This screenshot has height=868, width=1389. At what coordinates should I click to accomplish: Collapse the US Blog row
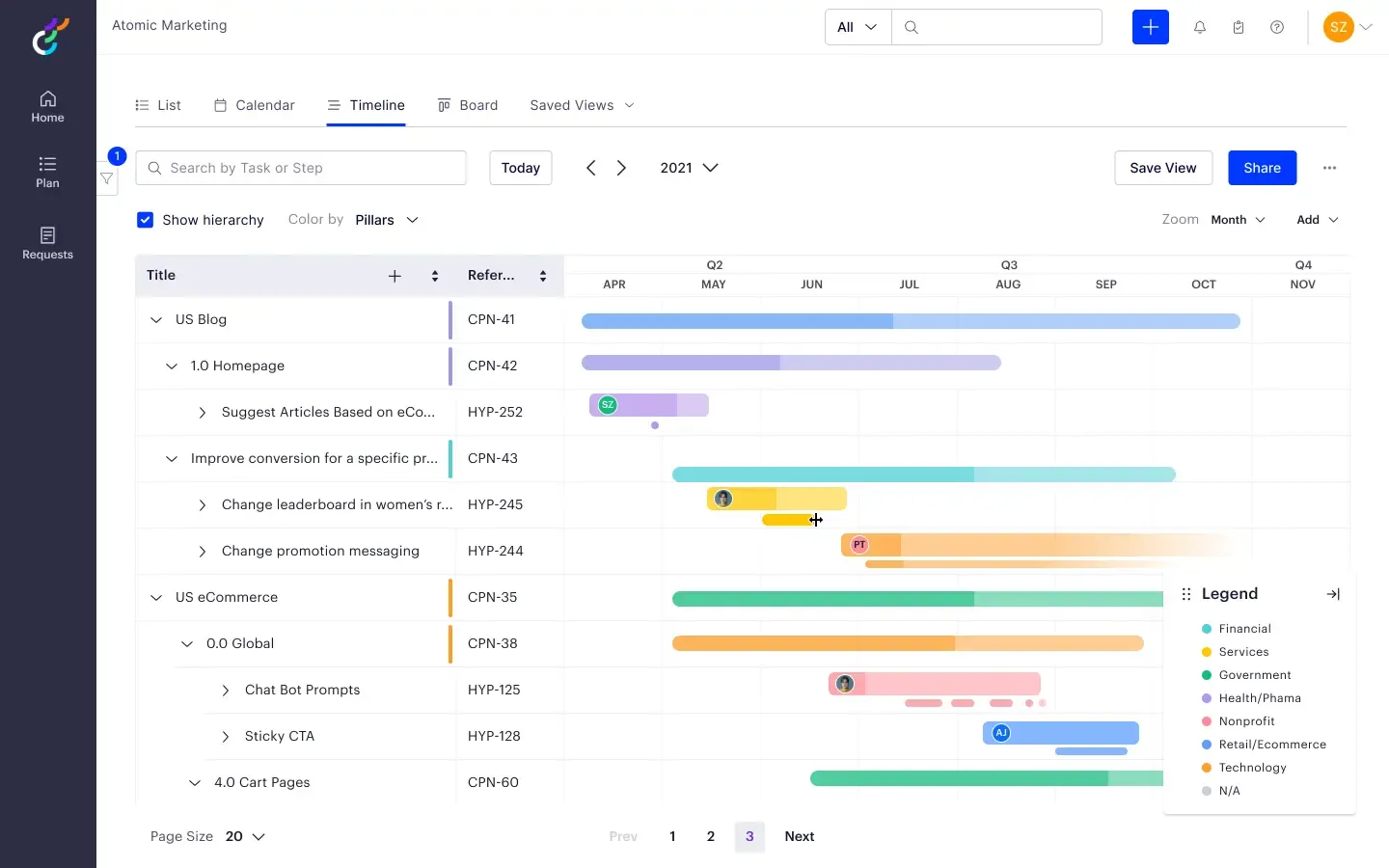tap(156, 320)
